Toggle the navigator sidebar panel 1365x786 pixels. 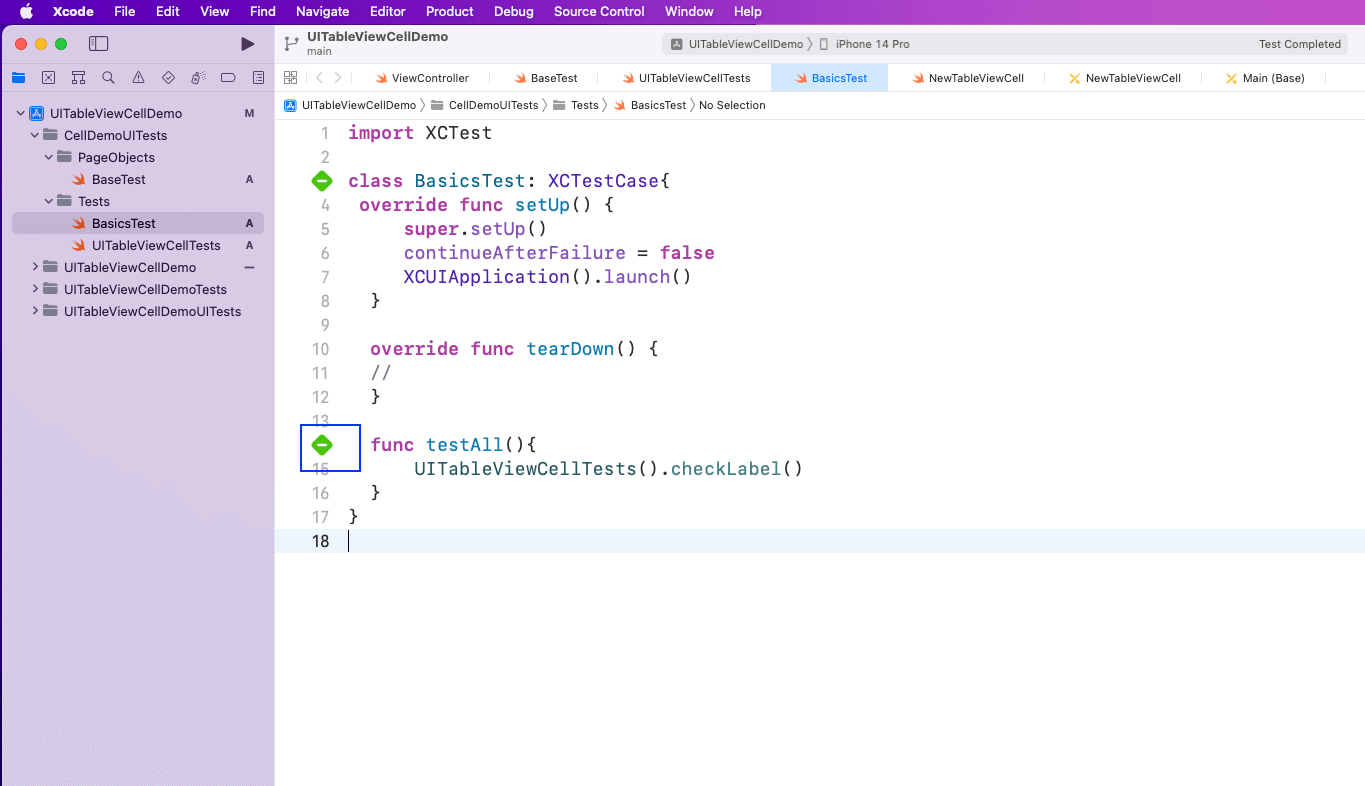98,44
